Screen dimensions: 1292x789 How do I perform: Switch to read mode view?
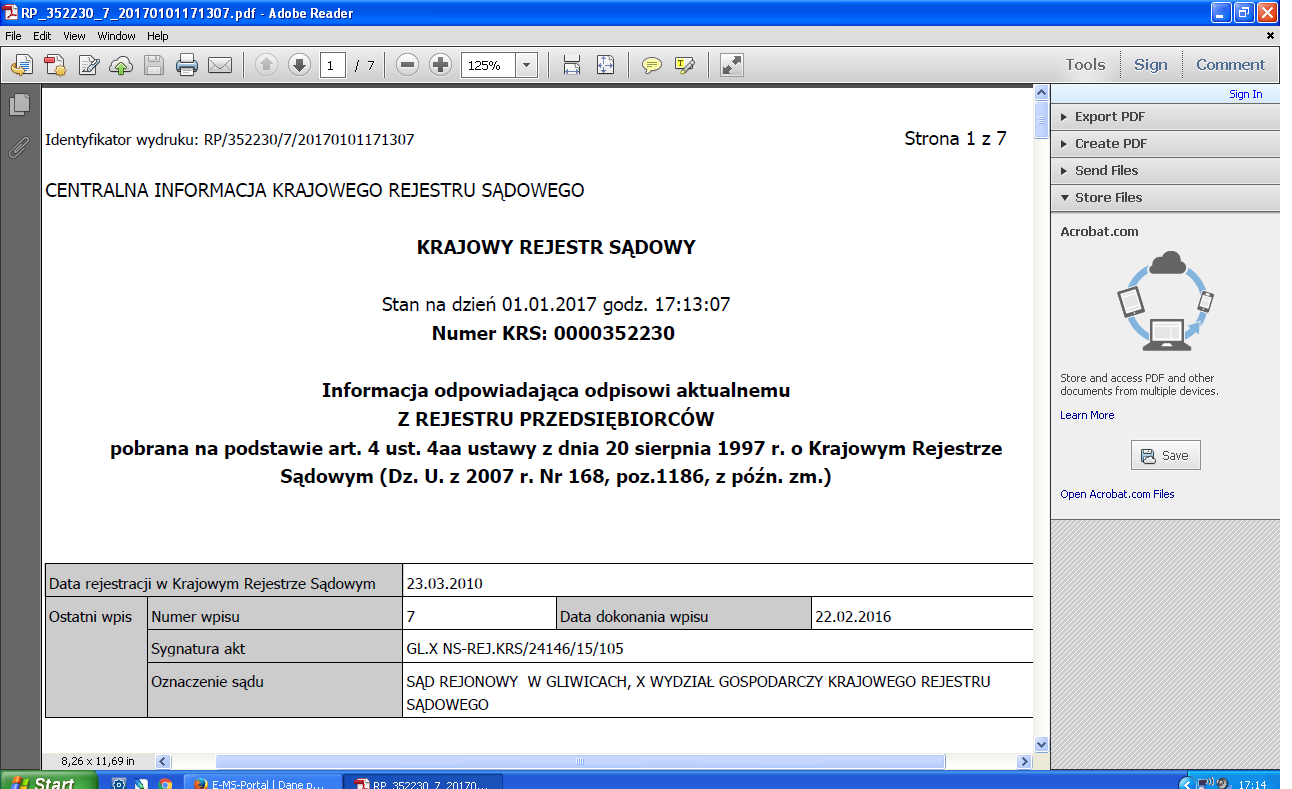click(x=732, y=66)
